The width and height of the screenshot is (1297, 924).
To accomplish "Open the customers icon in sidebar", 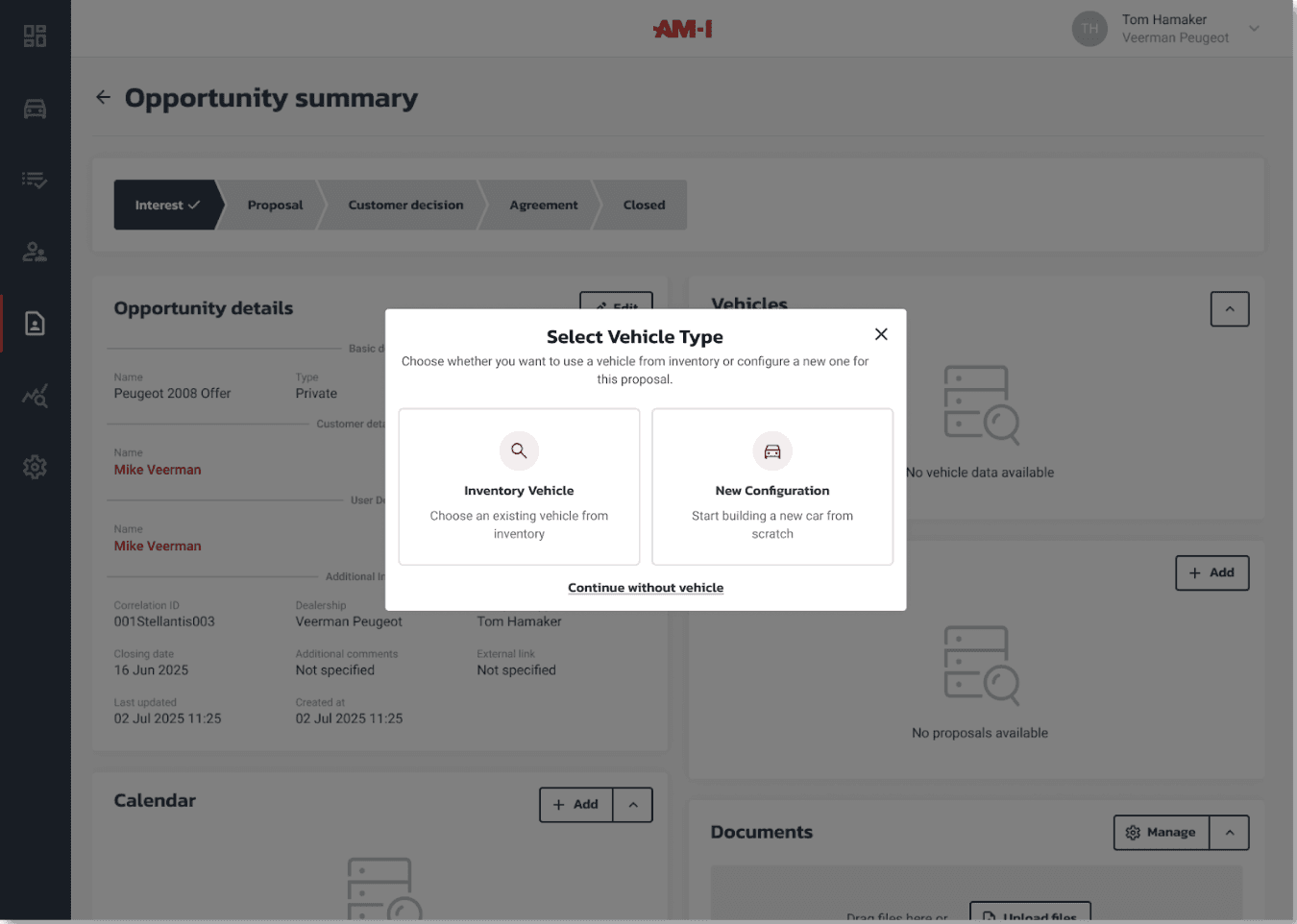I will 35,252.
